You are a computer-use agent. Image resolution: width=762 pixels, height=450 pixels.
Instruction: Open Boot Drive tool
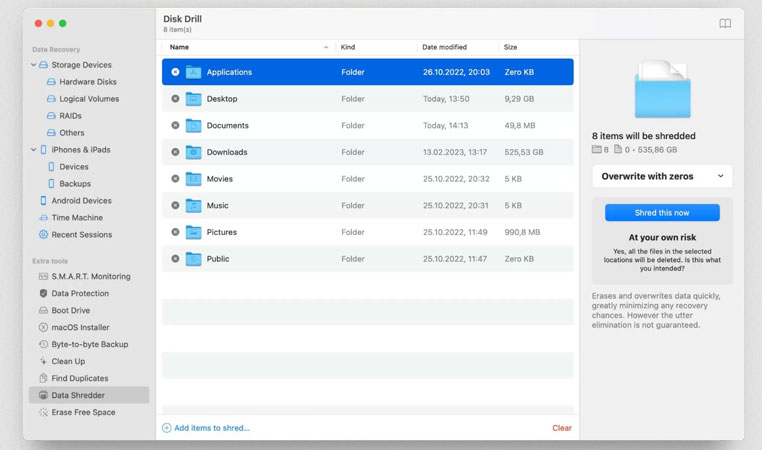[70, 311]
